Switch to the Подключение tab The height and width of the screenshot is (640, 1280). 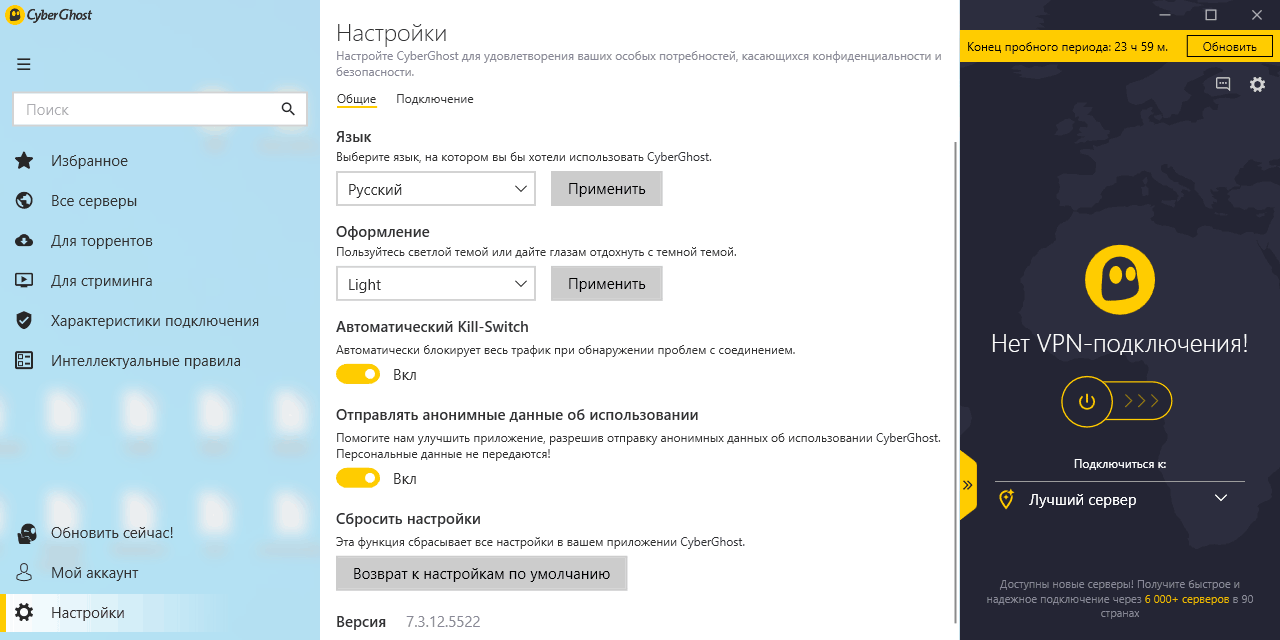tap(435, 99)
